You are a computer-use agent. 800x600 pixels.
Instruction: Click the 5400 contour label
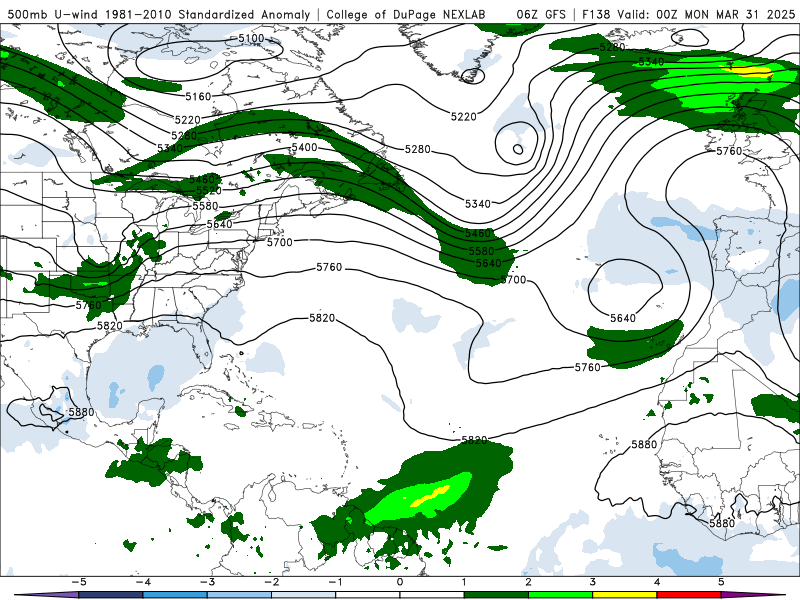[305, 147]
